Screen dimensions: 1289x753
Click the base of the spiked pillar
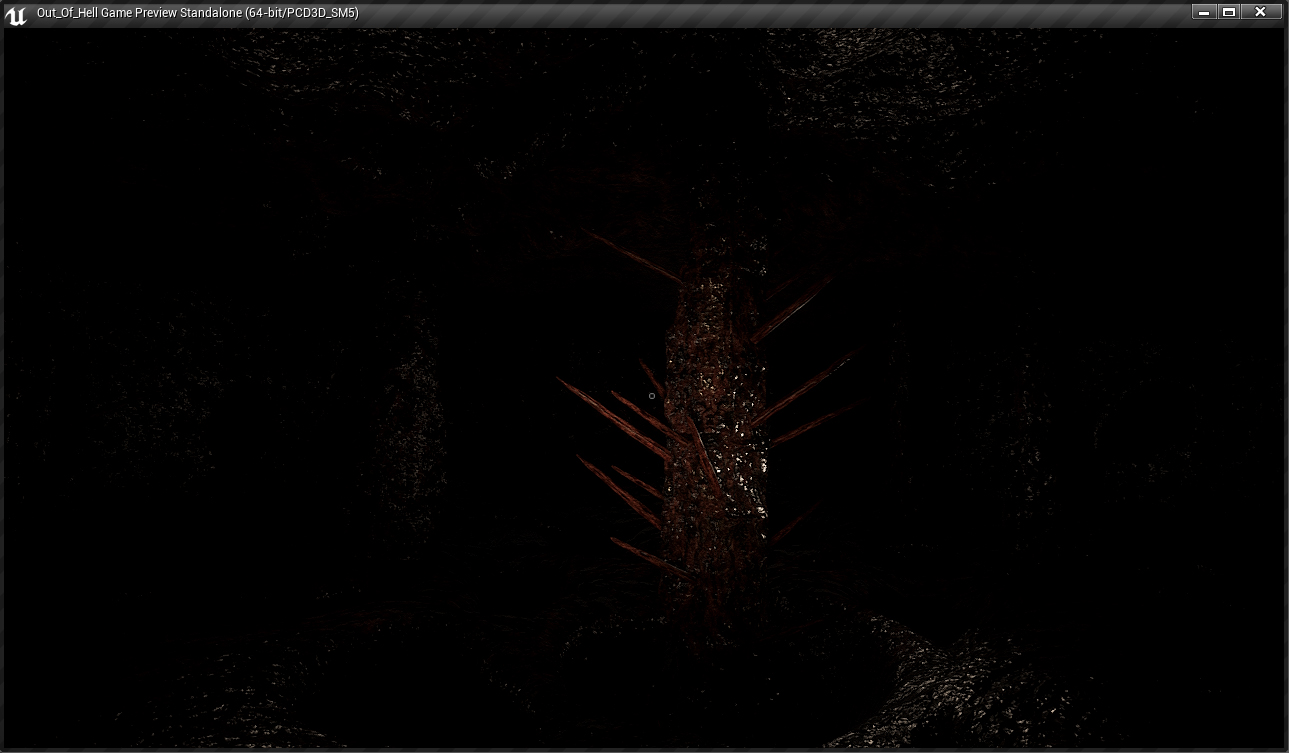click(712, 590)
